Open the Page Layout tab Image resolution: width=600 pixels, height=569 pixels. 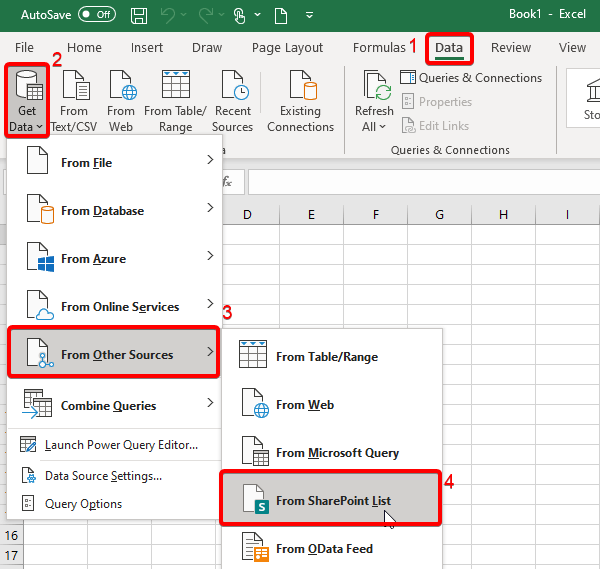(287, 48)
